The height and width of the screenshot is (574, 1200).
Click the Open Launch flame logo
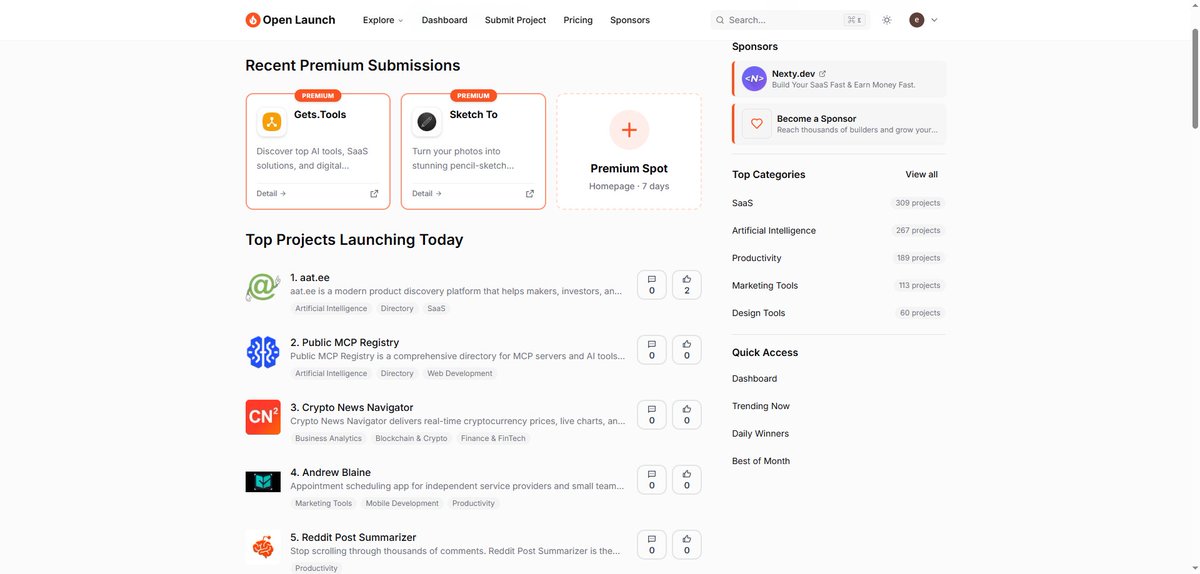(x=253, y=20)
